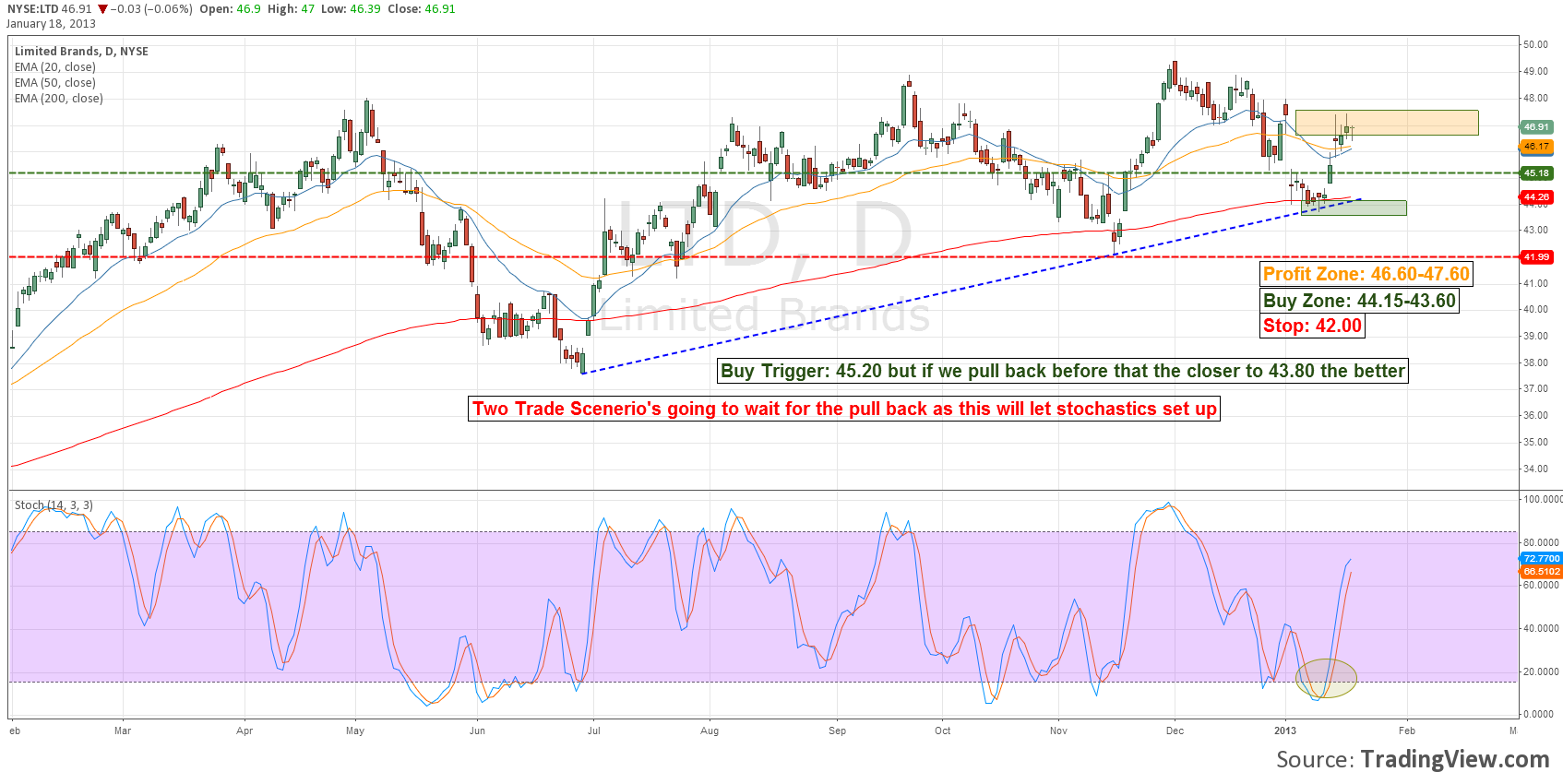Click the Limited Brands, D, NYSE chart title
The image size is (1563, 784).
pyautogui.click(x=81, y=52)
